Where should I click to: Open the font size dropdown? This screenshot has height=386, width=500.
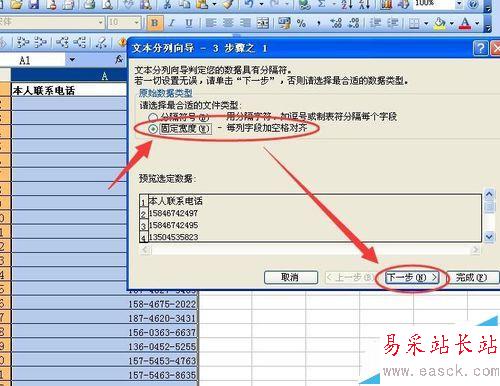pos(136,23)
